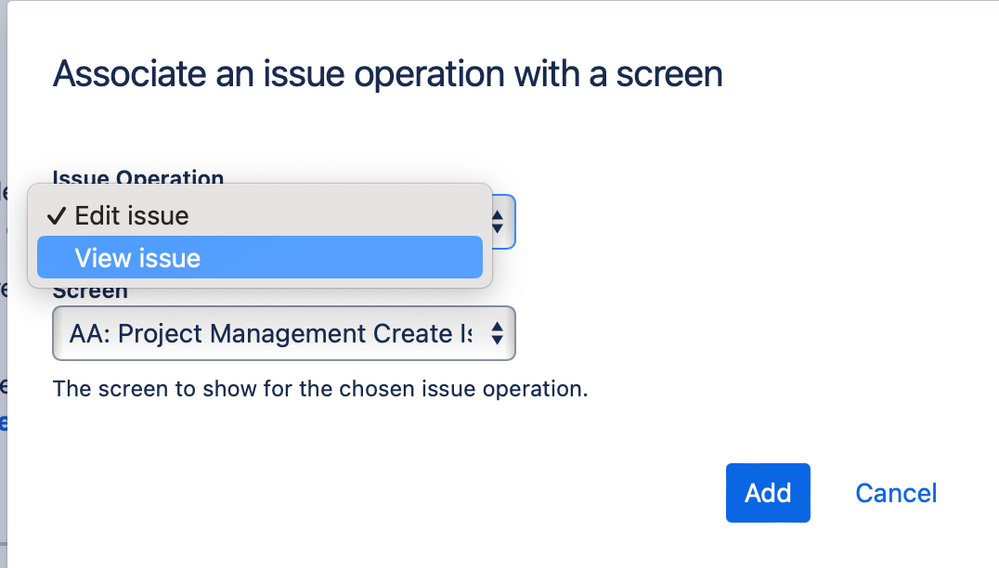
Task: Click the partially visible blue link at left edge
Action: coord(3,422)
